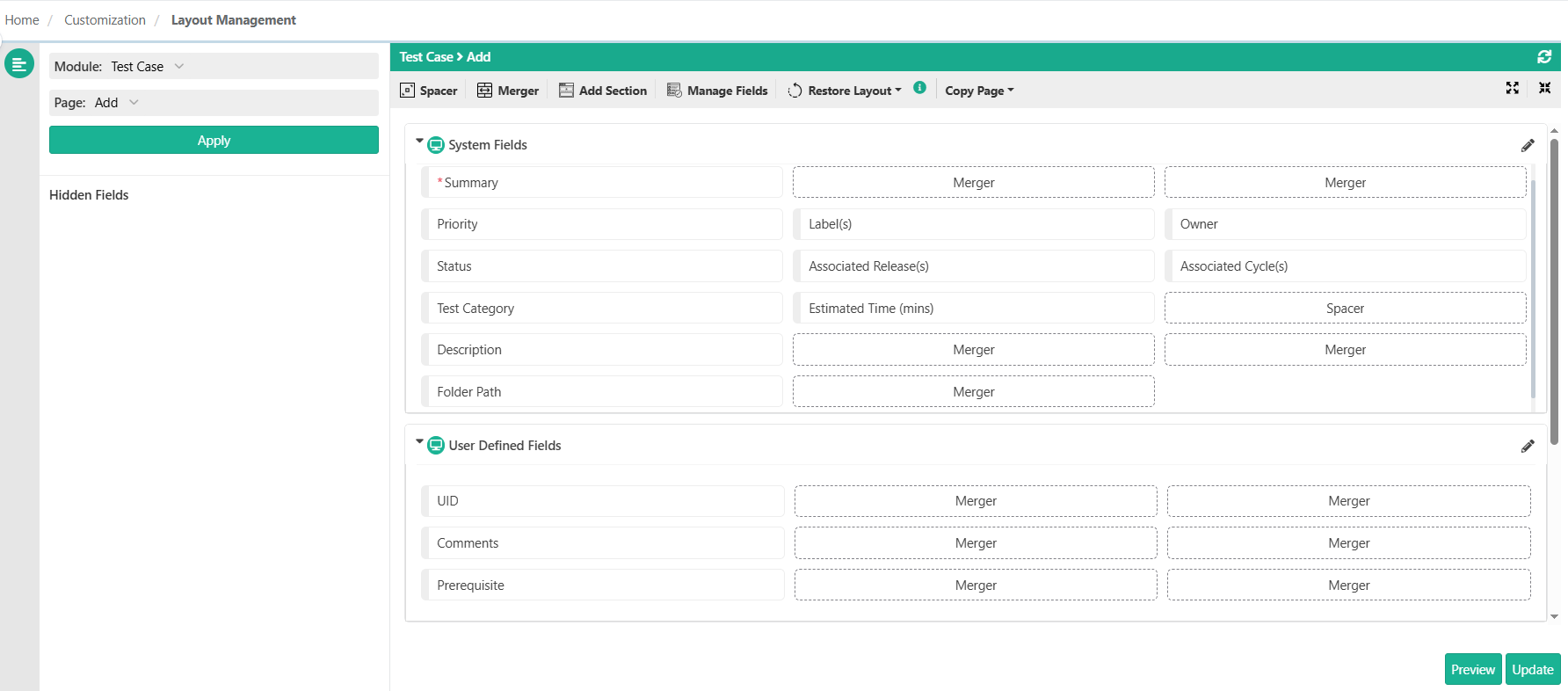
Task: Open the Module Test Case dropdown
Action: pos(214,66)
